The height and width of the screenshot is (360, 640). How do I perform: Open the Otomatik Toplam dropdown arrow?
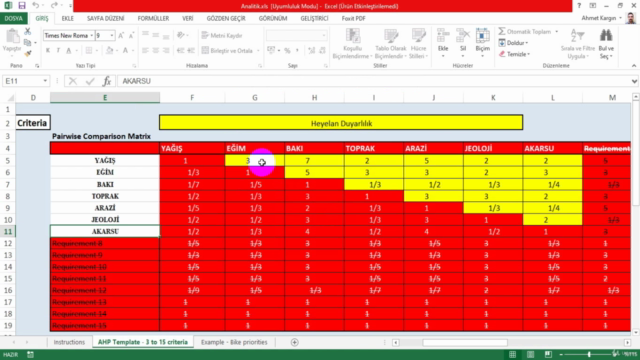(x=556, y=31)
